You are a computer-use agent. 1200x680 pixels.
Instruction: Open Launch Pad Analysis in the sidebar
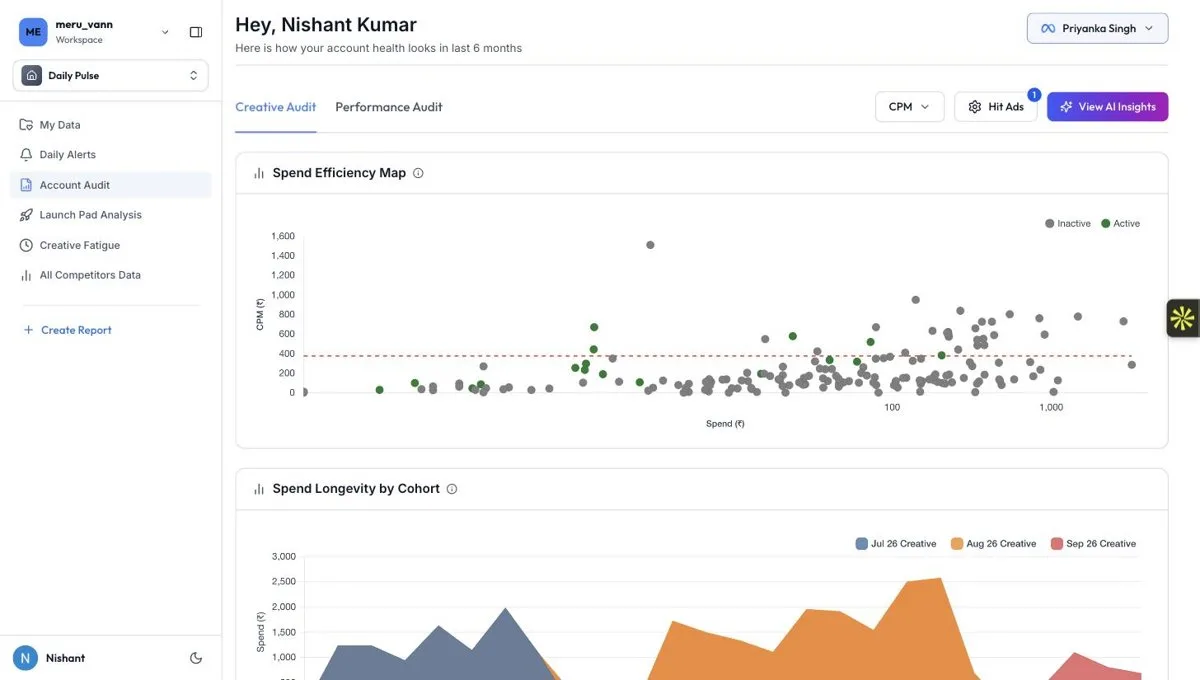click(111, 215)
